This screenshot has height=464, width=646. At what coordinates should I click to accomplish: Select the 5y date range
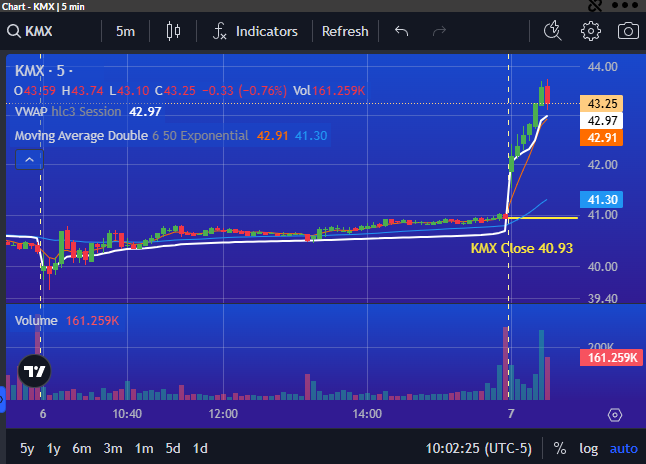click(x=27, y=448)
